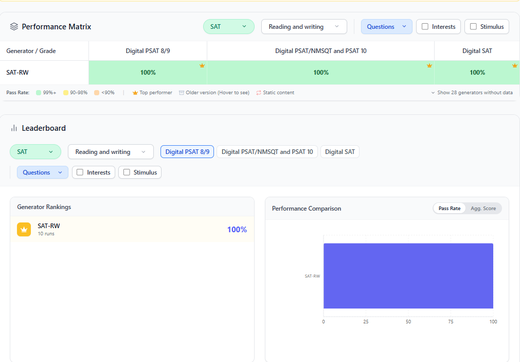The height and width of the screenshot is (362, 520).
Task: Expand Show 28 generators without data
Action: (x=472, y=93)
